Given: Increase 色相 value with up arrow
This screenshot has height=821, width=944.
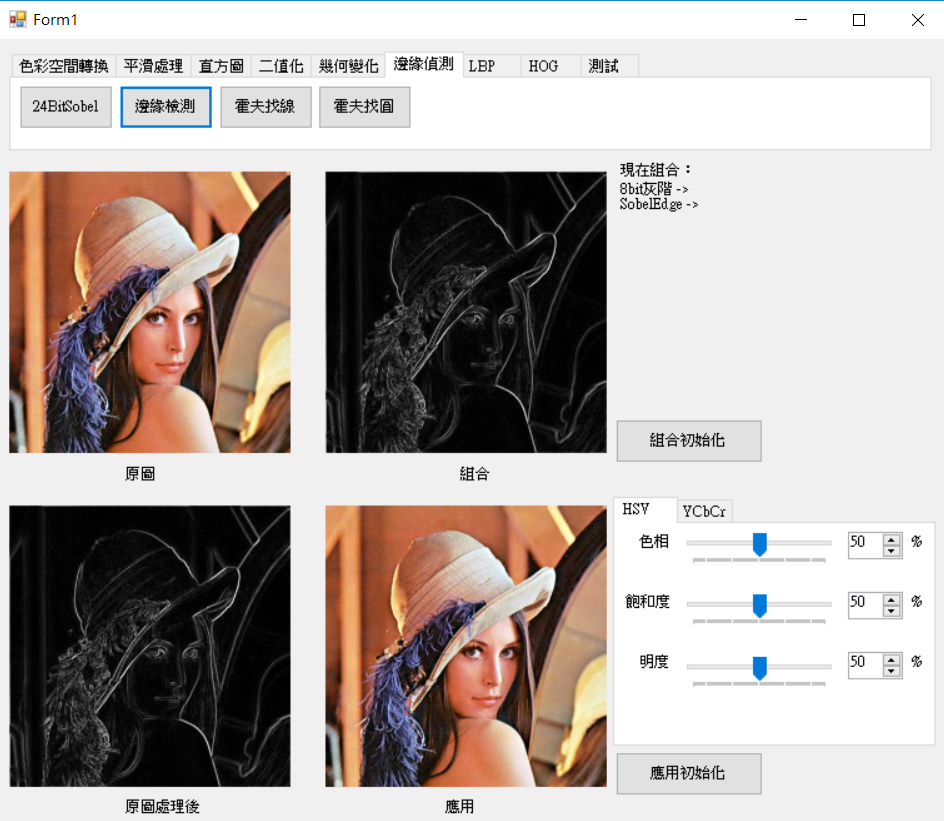Looking at the screenshot, I should (892, 540).
